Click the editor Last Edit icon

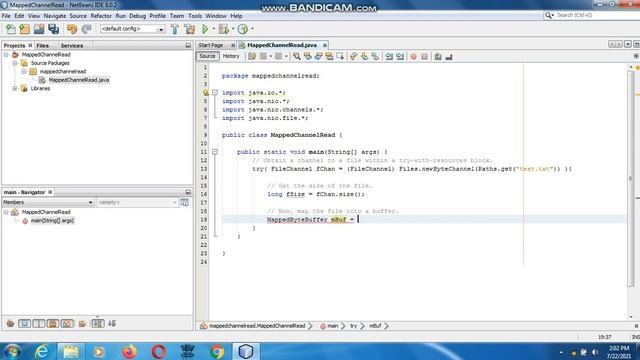coord(252,56)
